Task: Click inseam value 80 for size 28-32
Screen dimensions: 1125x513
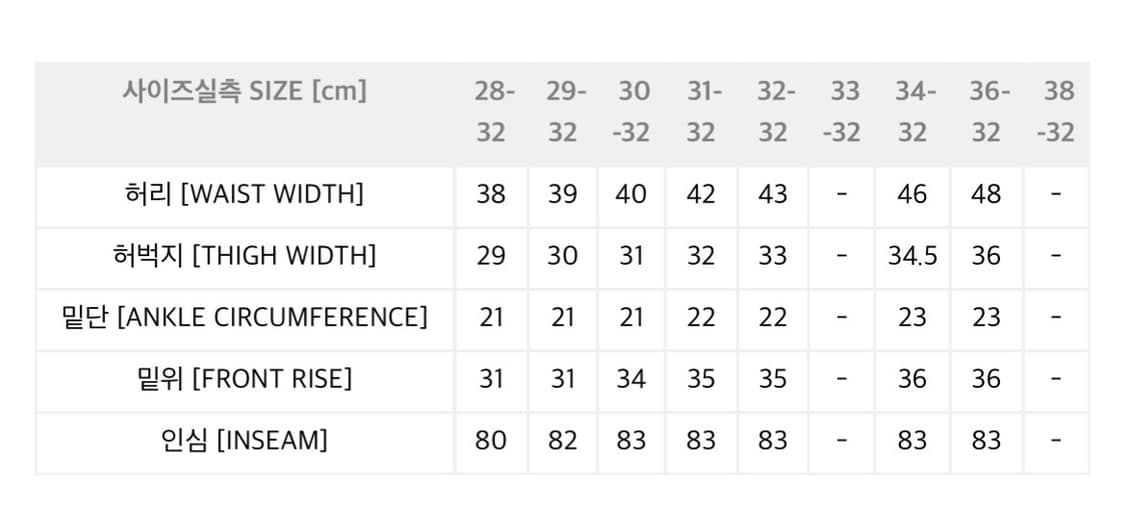Action: (x=491, y=440)
